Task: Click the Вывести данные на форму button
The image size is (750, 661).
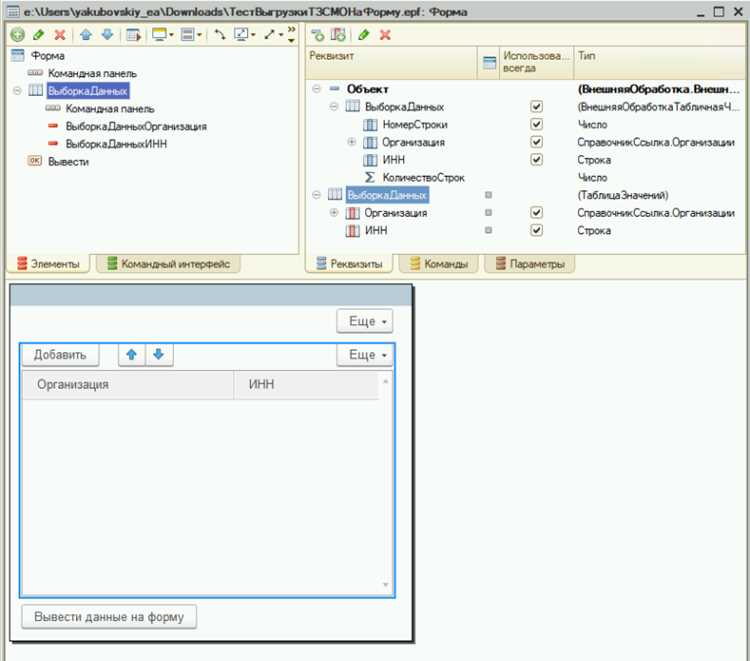Action: (109, 617)
